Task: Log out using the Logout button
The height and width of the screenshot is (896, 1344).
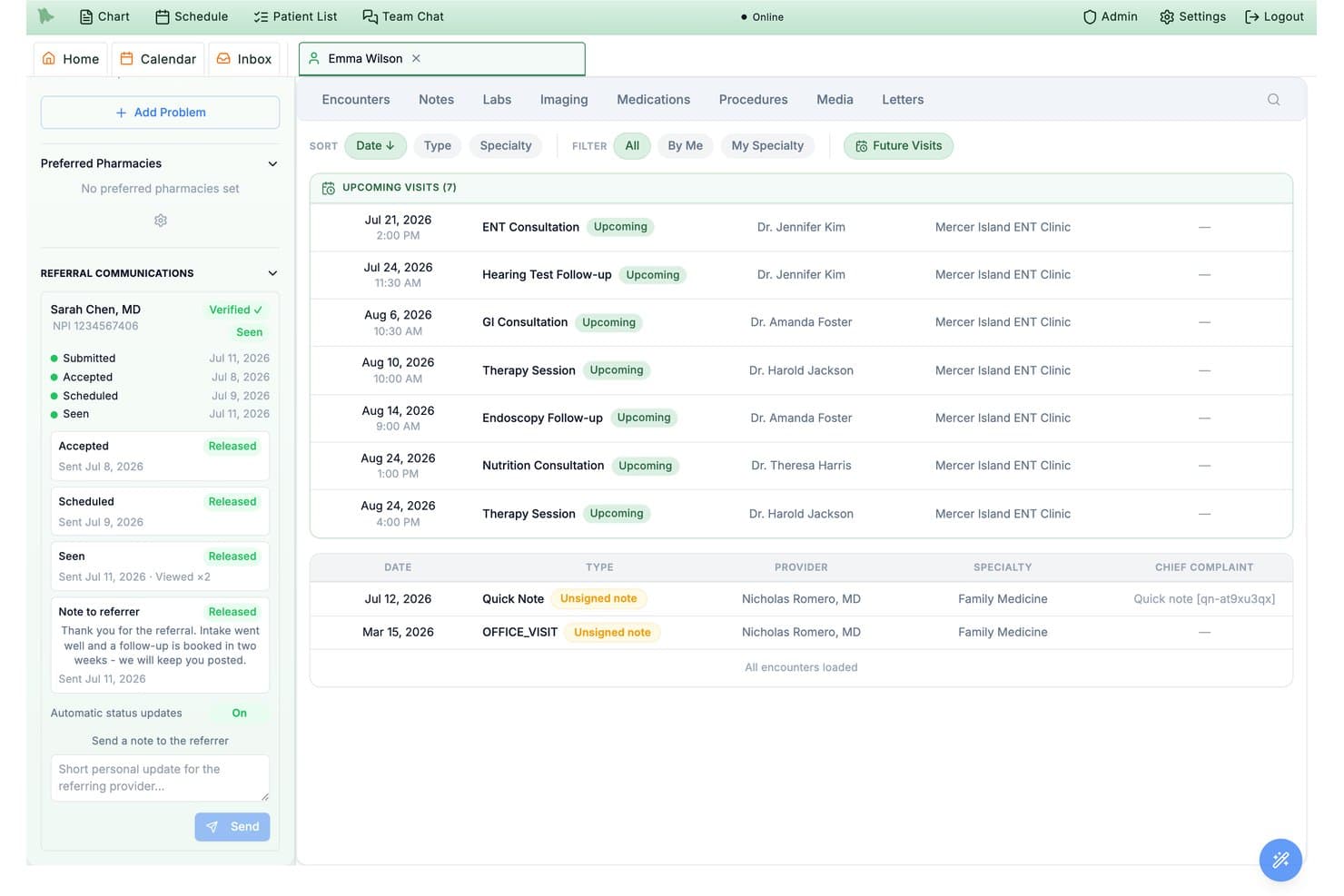Action: (x=1274, y=16)
